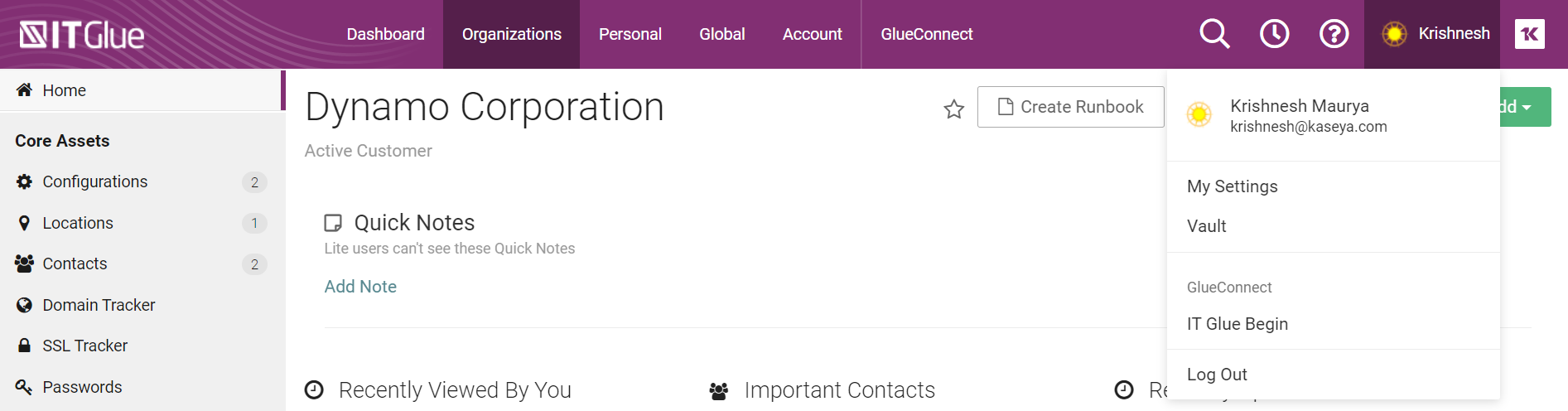Viewport: 1568px width, 411px height.
Task: Click the IT Glue logo
Action: (82, 35)
